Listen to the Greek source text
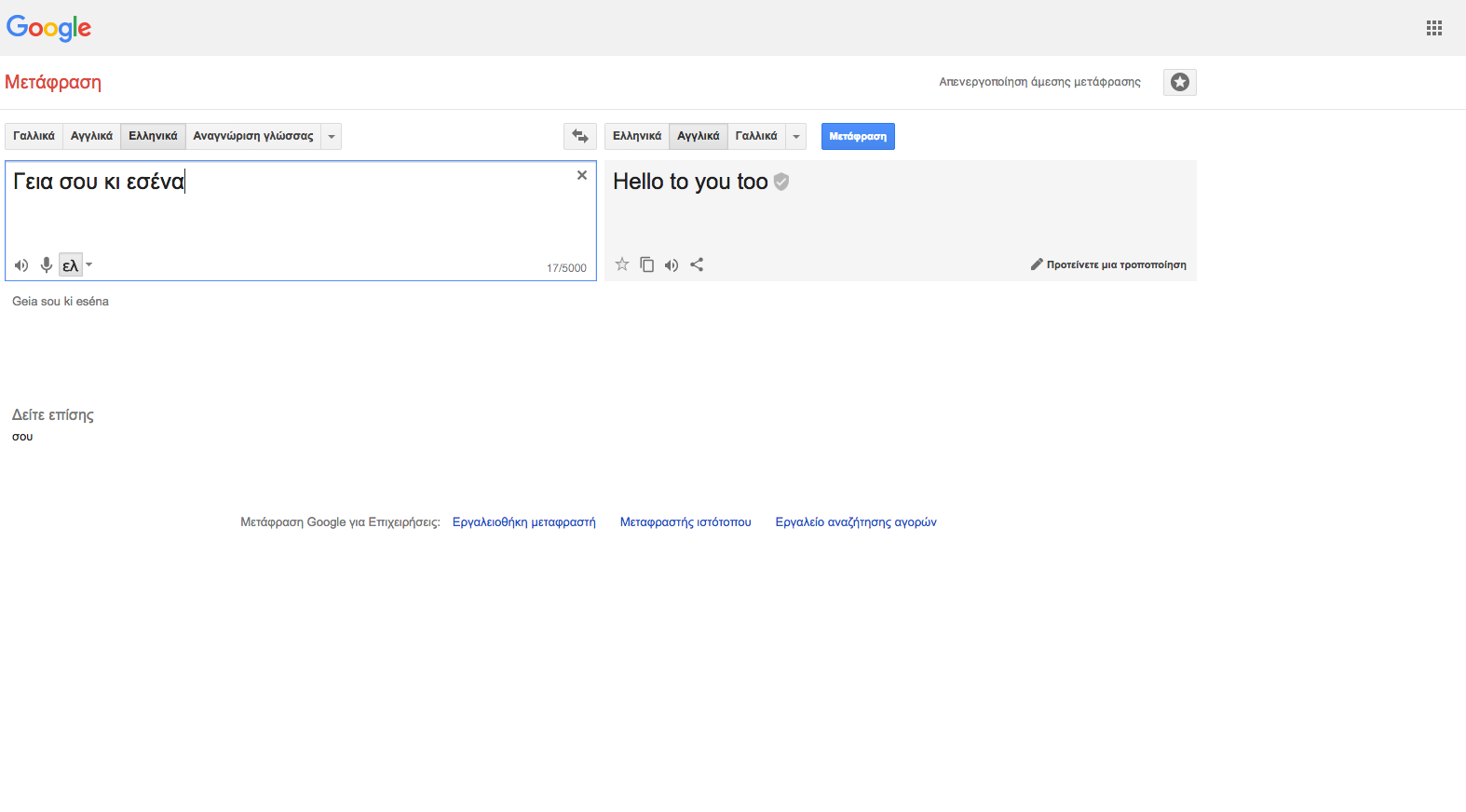This screenshot has width=1466, height=812. [x=21, y=265]
